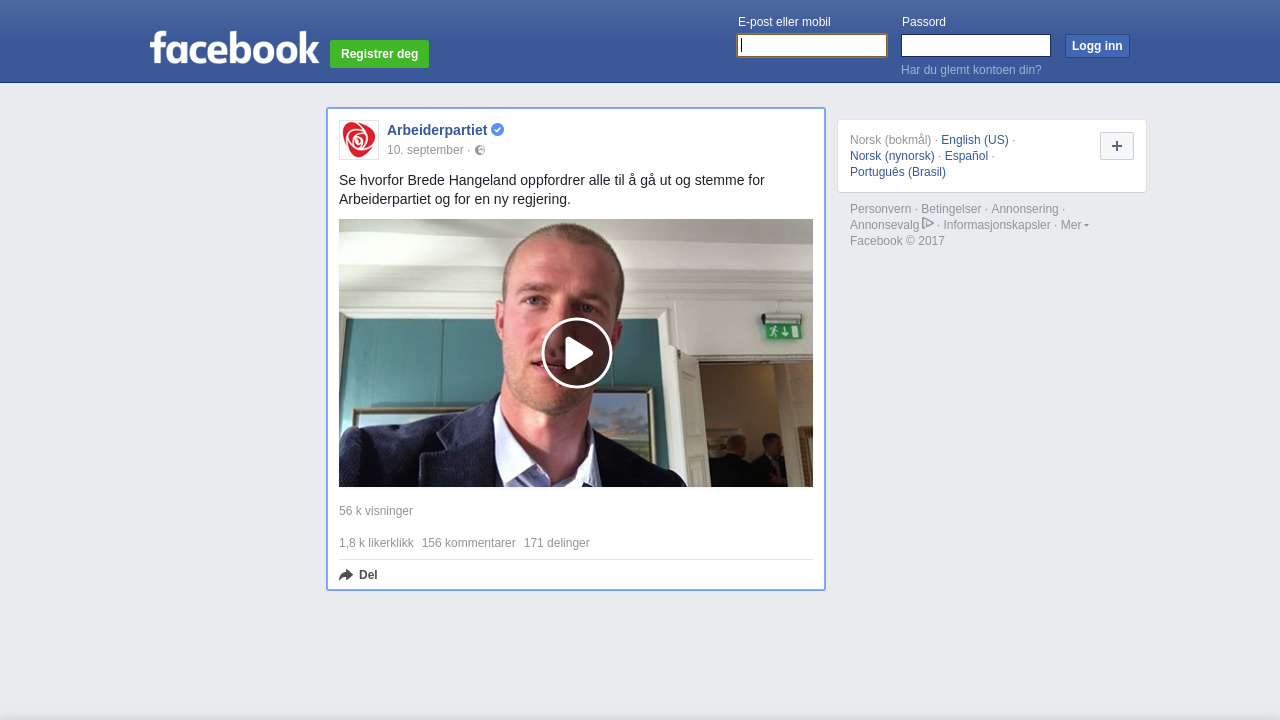The height and width of the screenshot is (720, 1280).
Task: Click the Facebook logo
Action: (x=234, y=47)
